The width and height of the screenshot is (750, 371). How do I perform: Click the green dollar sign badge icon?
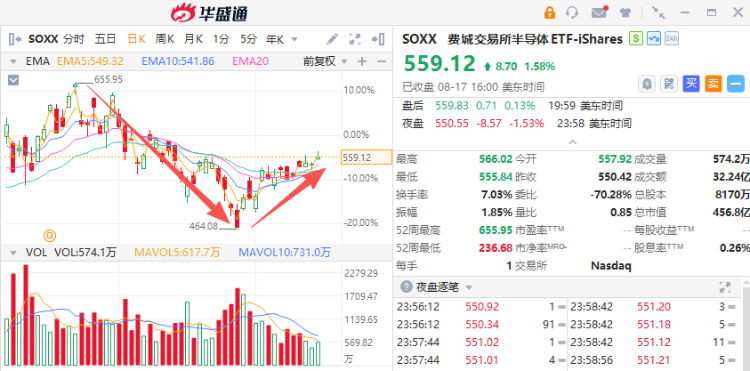636,38
